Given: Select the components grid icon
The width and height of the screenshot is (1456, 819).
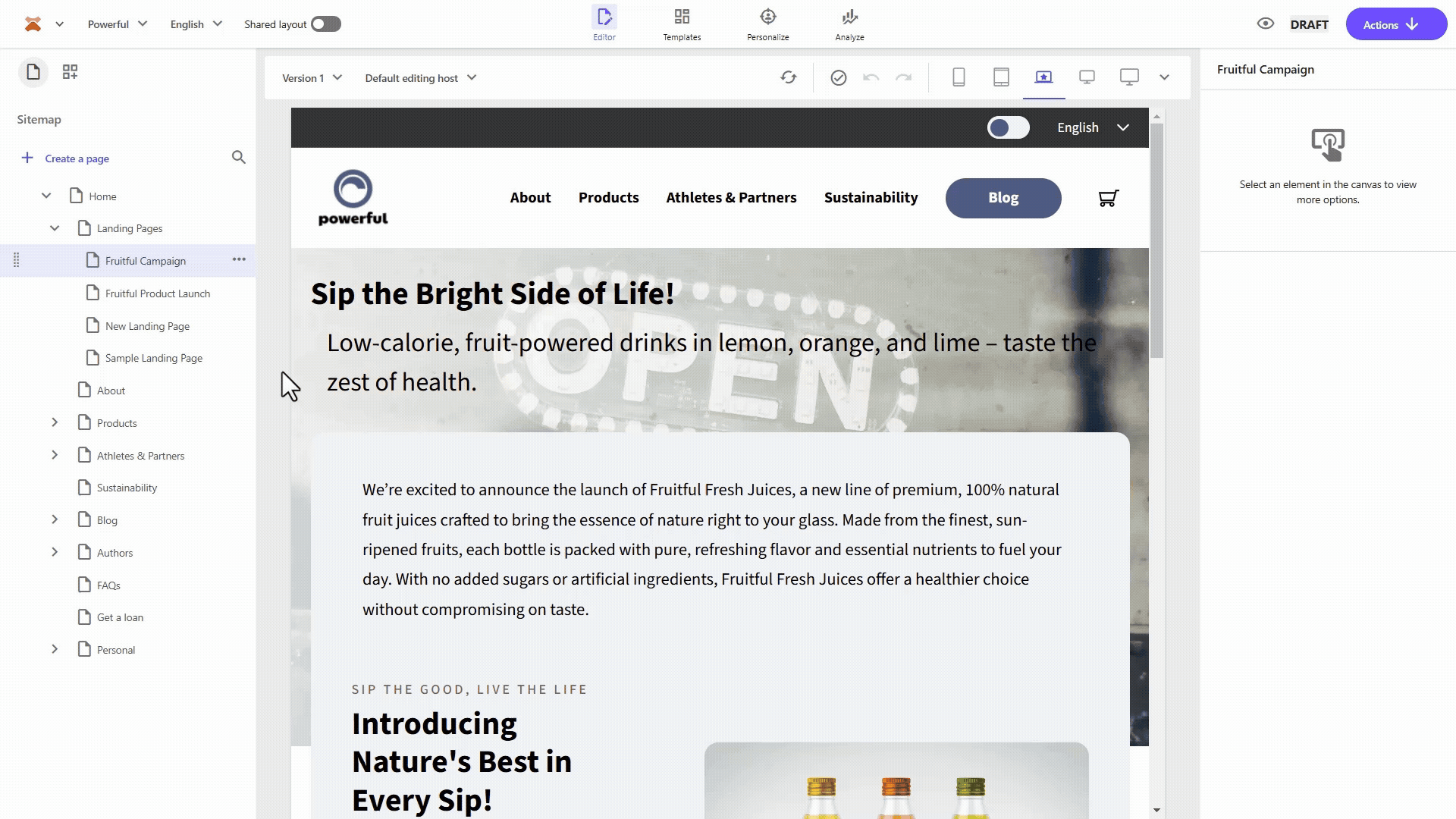Looking at the screenshot, I should tap(70, 72).
